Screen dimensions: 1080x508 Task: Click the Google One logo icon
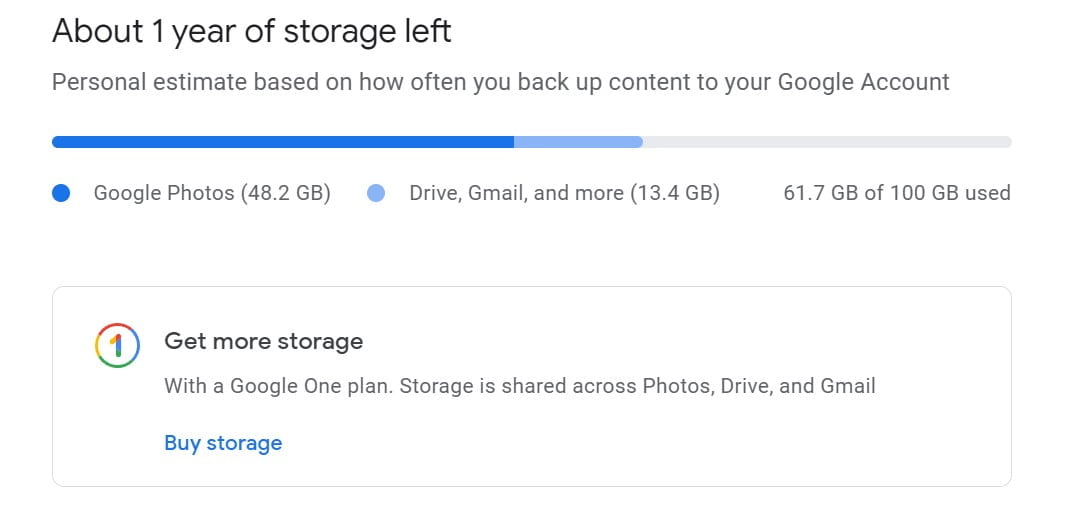115,345
